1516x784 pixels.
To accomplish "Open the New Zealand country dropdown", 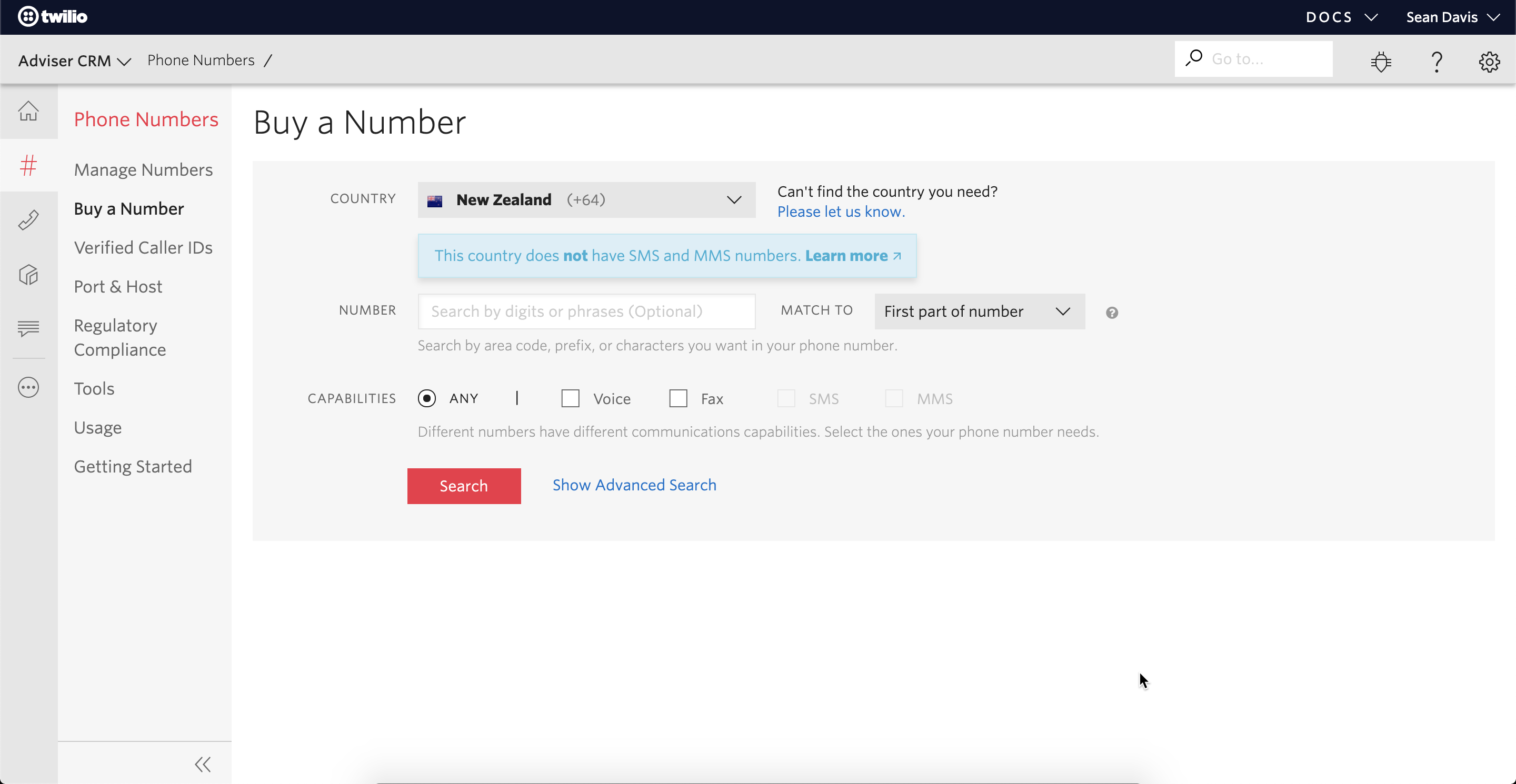I will click(586, 200).
